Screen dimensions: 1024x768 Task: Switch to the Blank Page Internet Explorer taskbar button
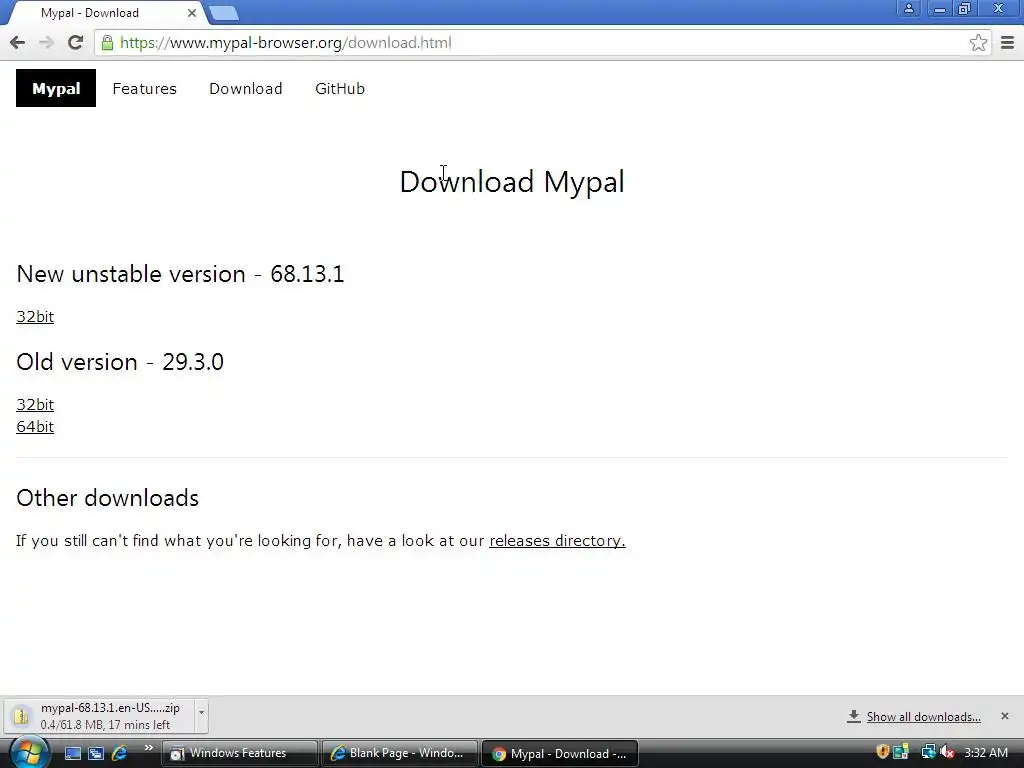coord(398,754)
